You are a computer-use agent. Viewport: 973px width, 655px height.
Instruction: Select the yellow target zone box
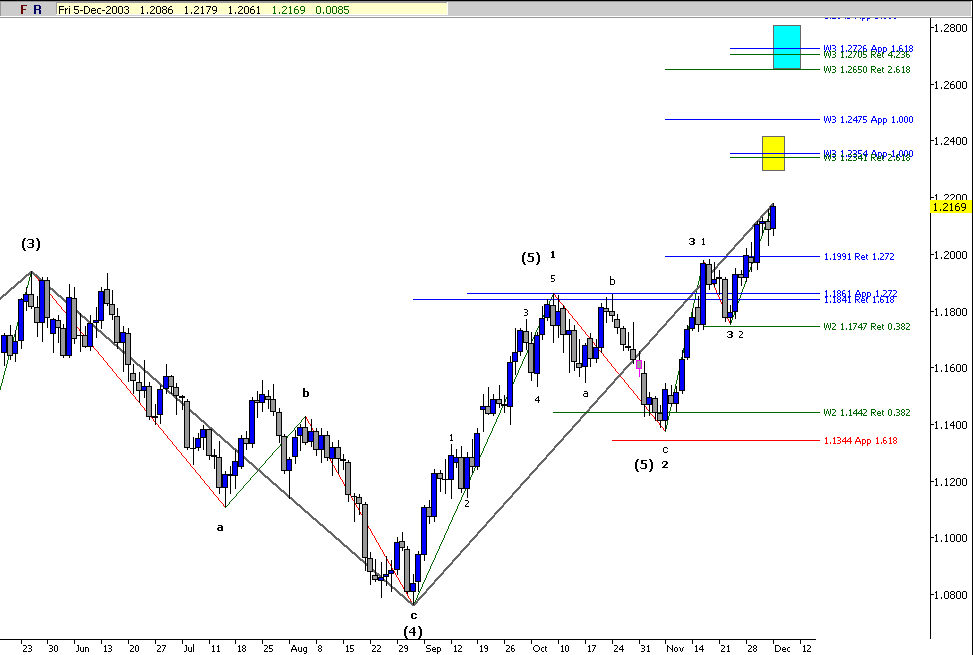click(773, 153)
